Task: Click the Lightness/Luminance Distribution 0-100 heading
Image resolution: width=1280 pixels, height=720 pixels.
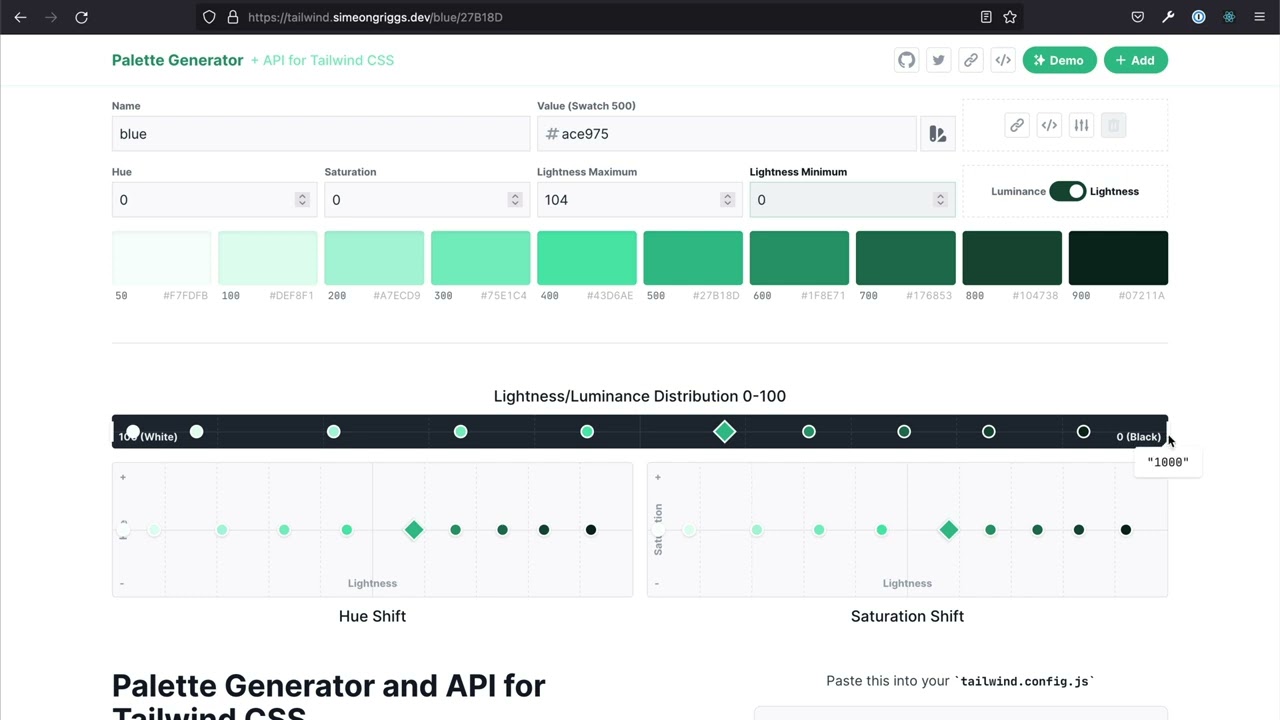Action: coord(640,396)
